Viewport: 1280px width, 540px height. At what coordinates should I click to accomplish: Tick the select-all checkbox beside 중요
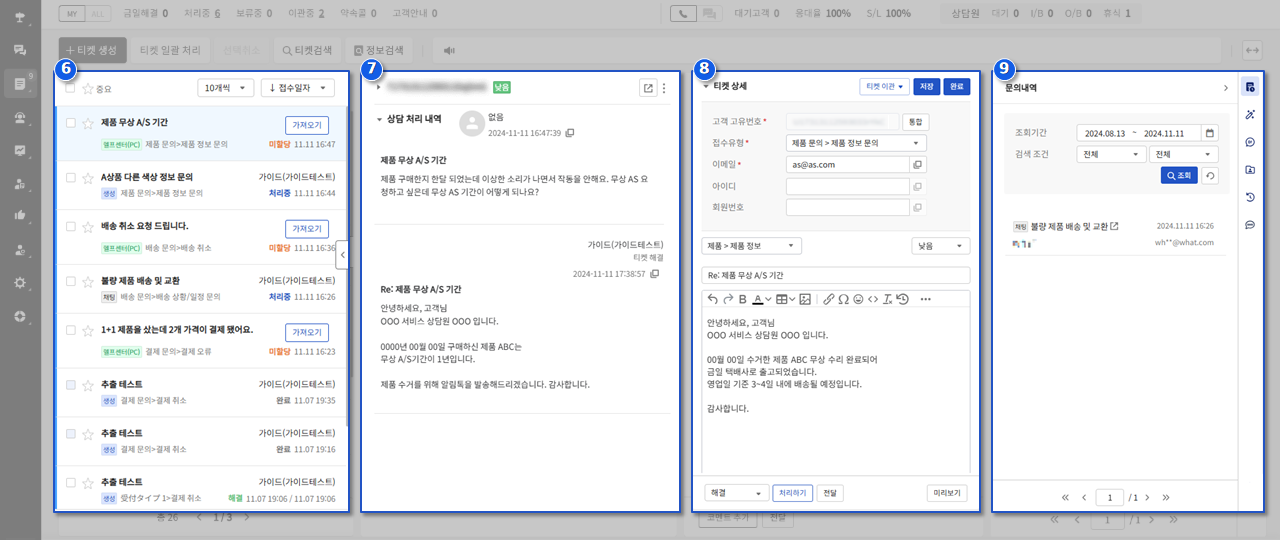(70, 88)
